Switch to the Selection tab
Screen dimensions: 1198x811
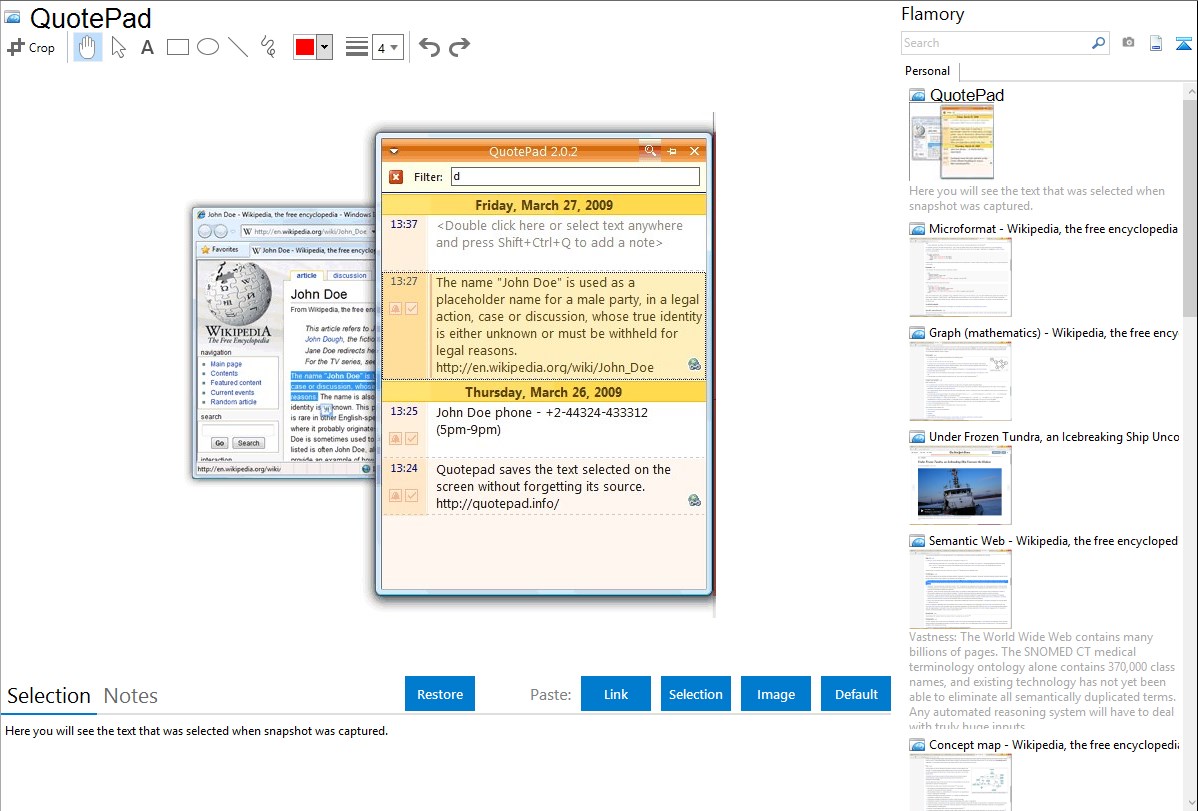pos(49,696)
